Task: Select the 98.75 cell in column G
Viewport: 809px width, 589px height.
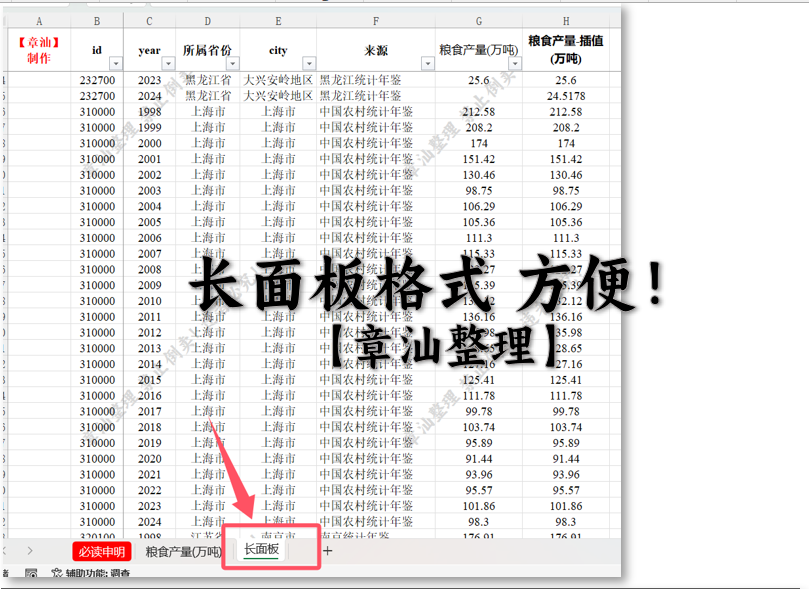Action: click(479, 191)
